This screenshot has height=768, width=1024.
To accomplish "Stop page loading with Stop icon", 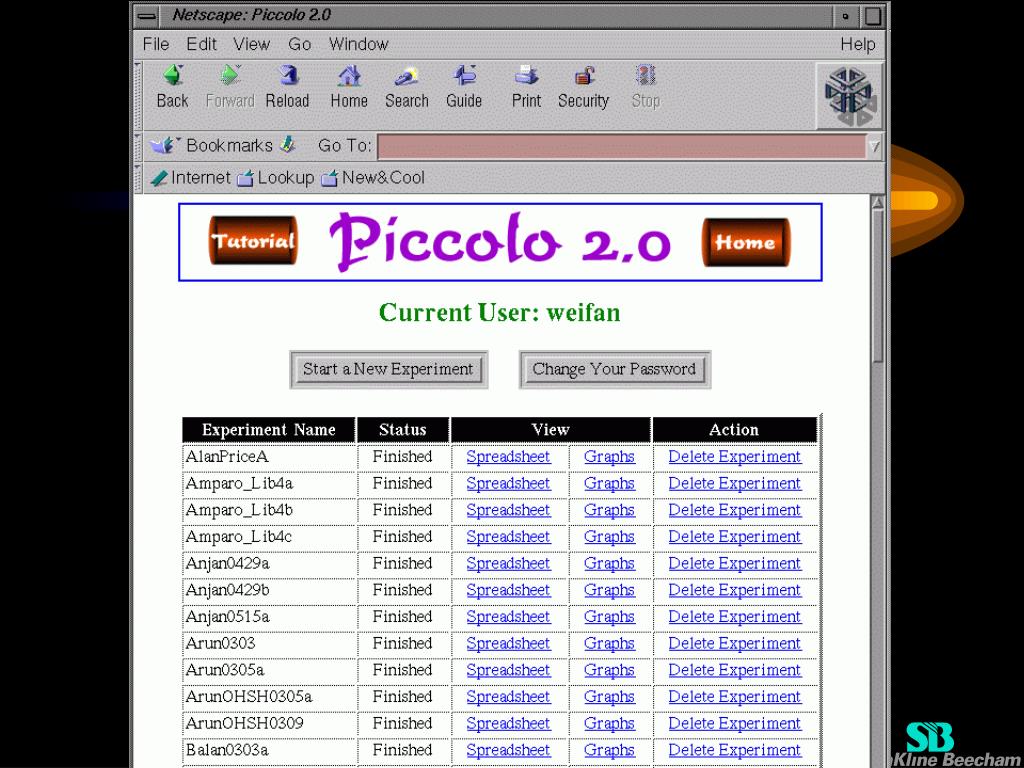I will pyautogui.click(x=645, y=87).
